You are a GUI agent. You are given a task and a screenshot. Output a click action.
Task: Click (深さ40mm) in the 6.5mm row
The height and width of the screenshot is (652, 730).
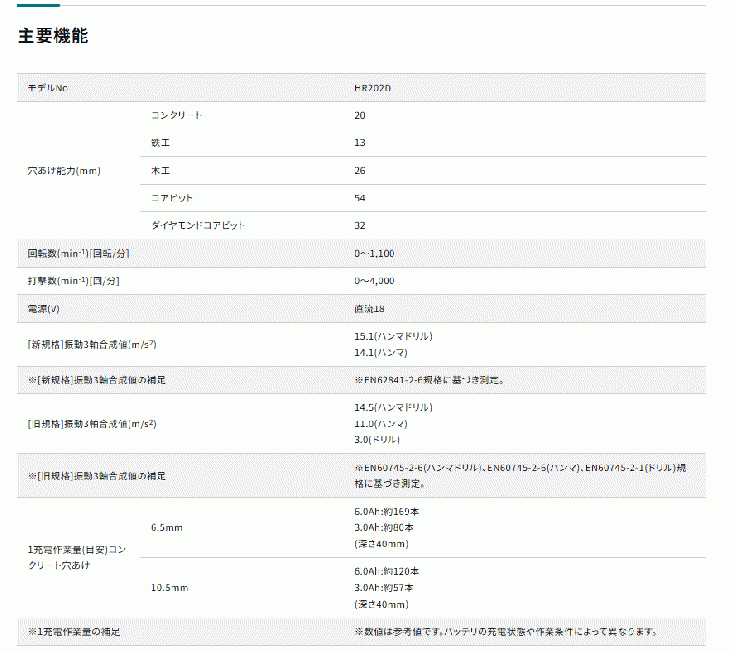(381, 543)
